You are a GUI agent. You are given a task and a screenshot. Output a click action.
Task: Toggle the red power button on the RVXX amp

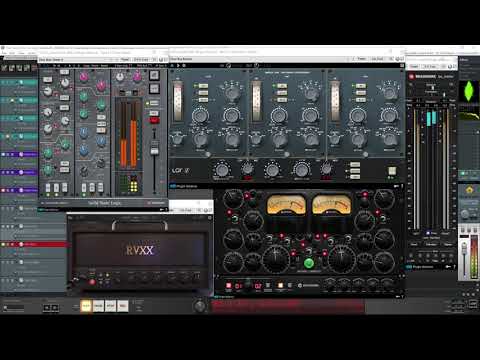92,282
